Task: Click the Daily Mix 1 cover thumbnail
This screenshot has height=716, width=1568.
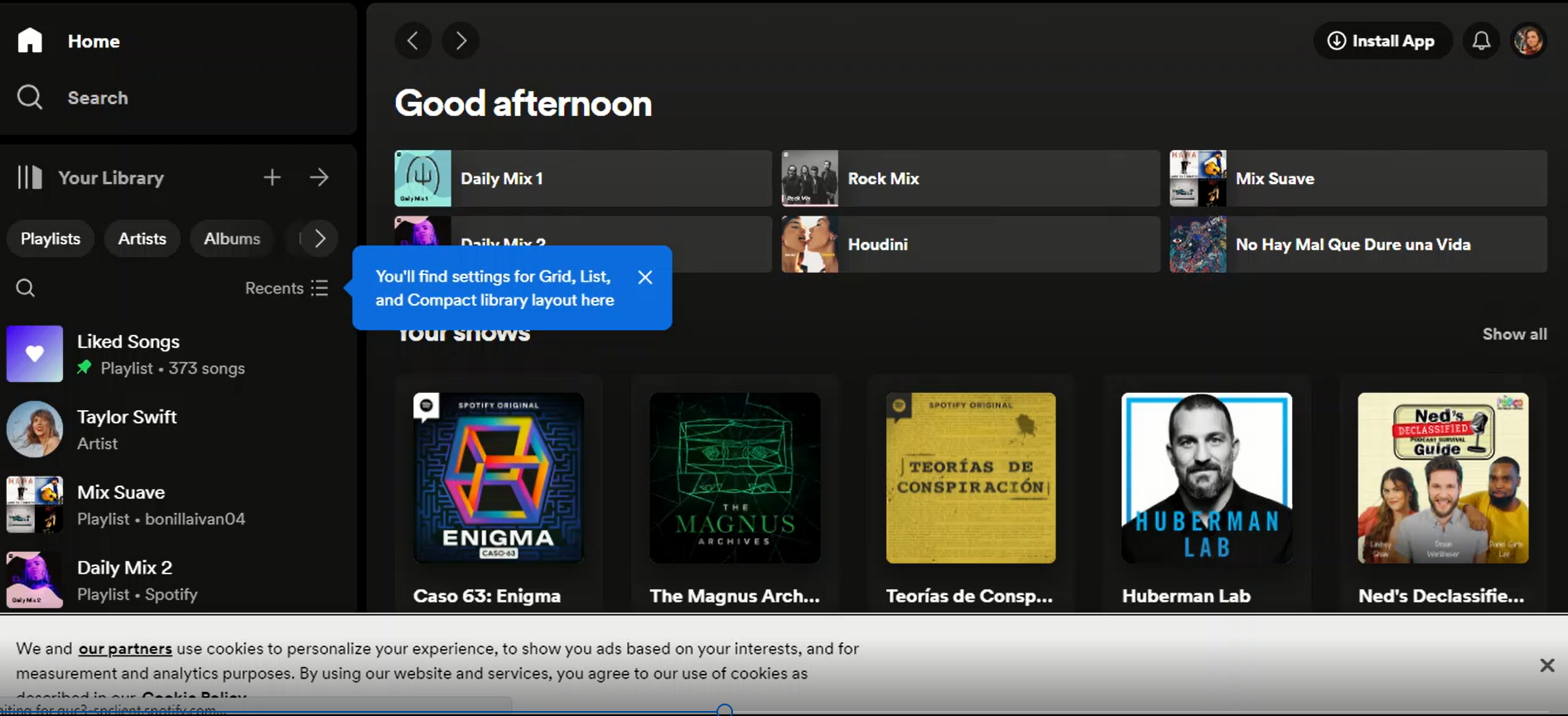Action: [x=422, y=178]
